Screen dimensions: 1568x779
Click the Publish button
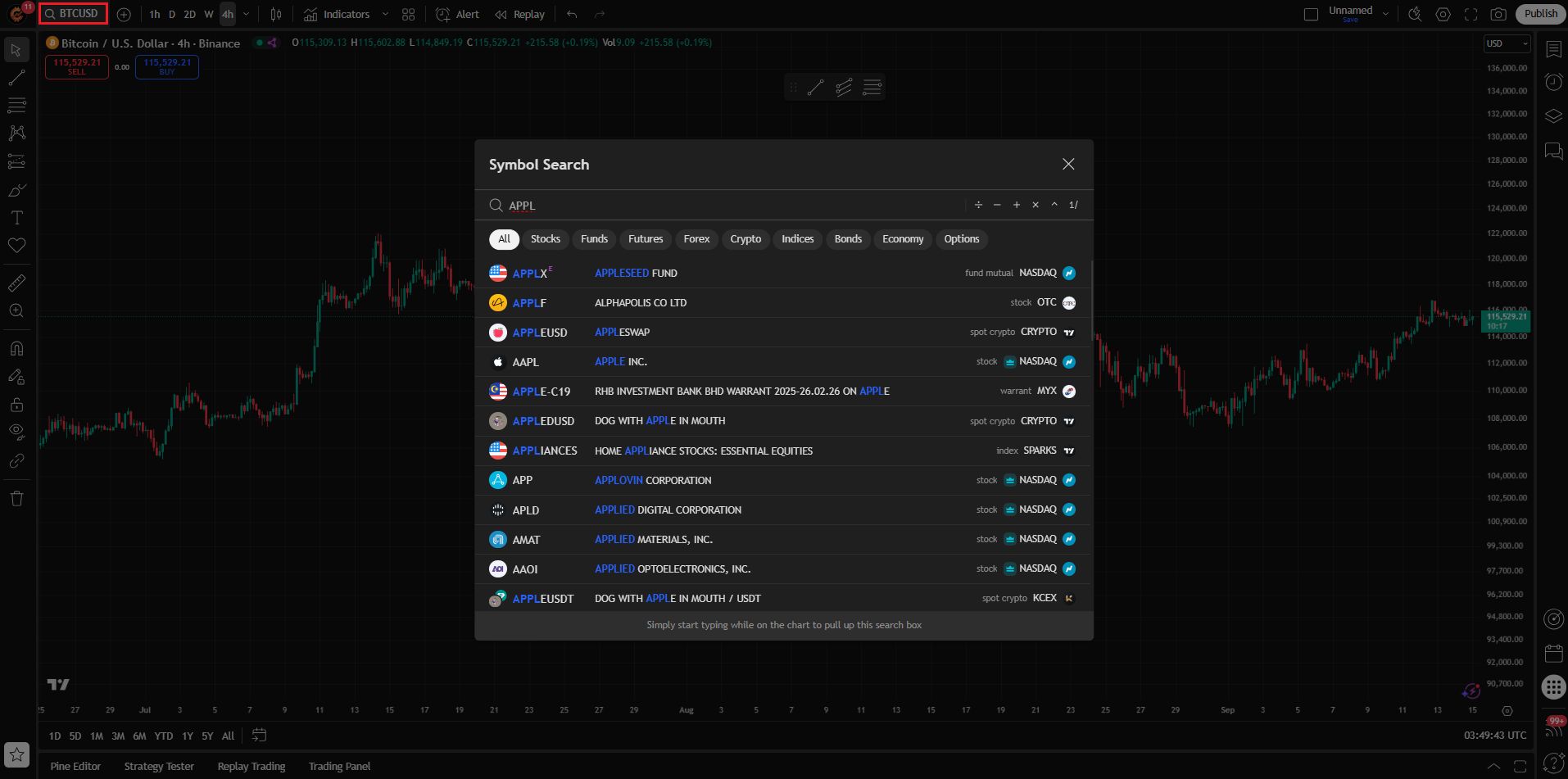1540,14
